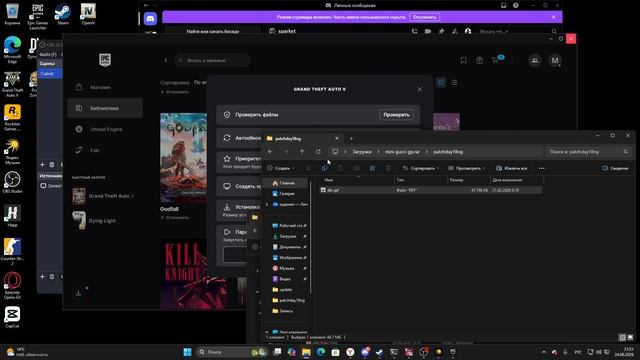Close the patchday18ng Explorer tab
Image resolution: width=640 pixels, height=360 pixels.
(337, 138)
